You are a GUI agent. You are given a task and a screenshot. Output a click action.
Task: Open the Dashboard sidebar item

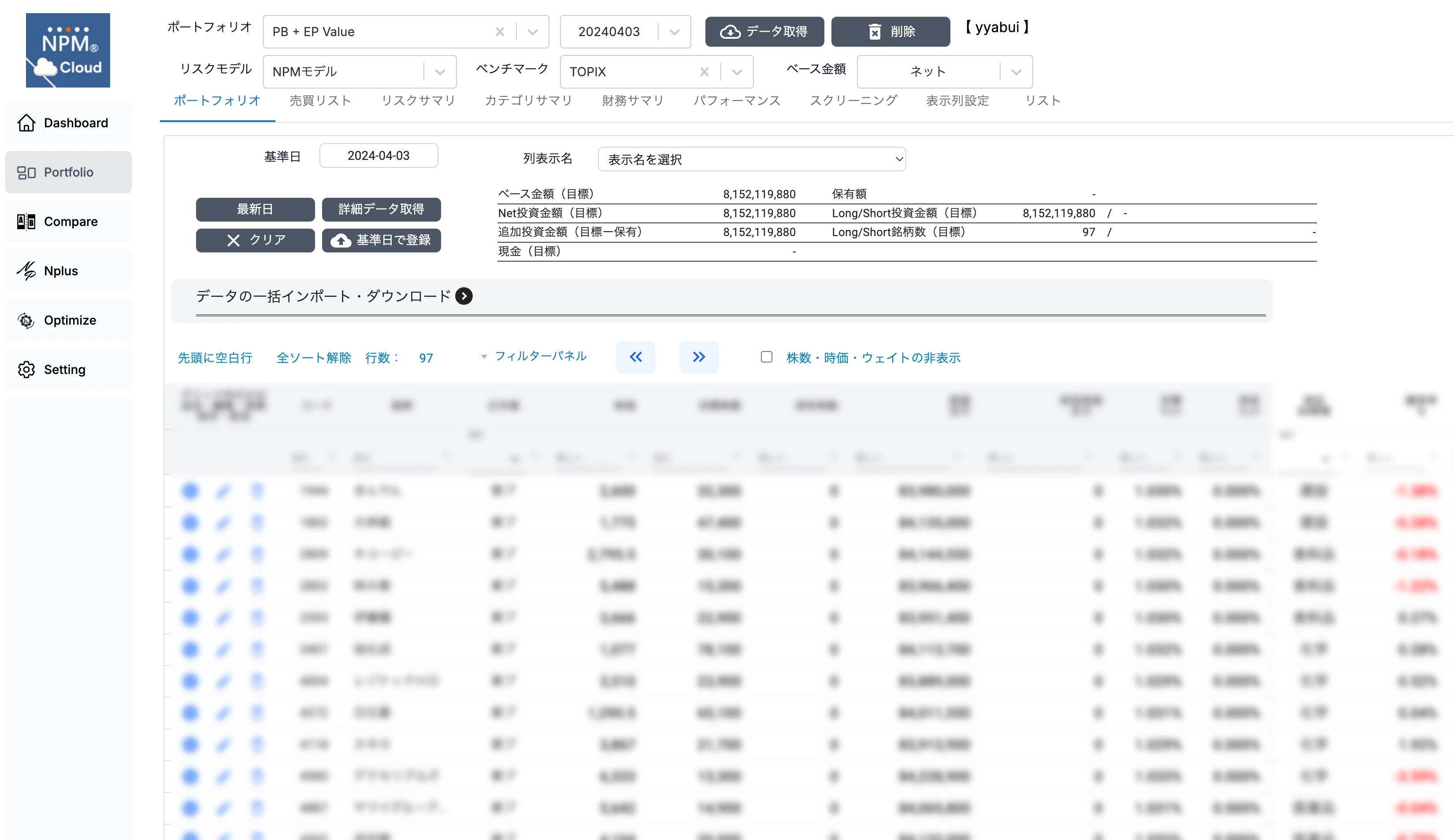point(68,123)
